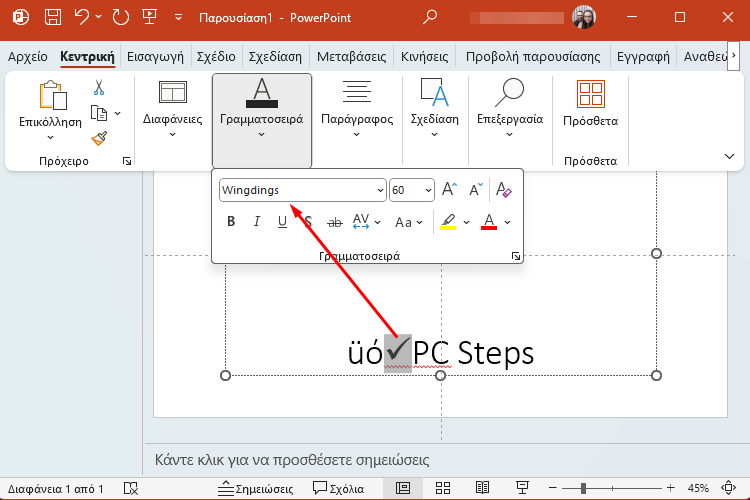Open the Παράγραφος paragraph group
Screen dimensions: 750x500
point(357,110)
